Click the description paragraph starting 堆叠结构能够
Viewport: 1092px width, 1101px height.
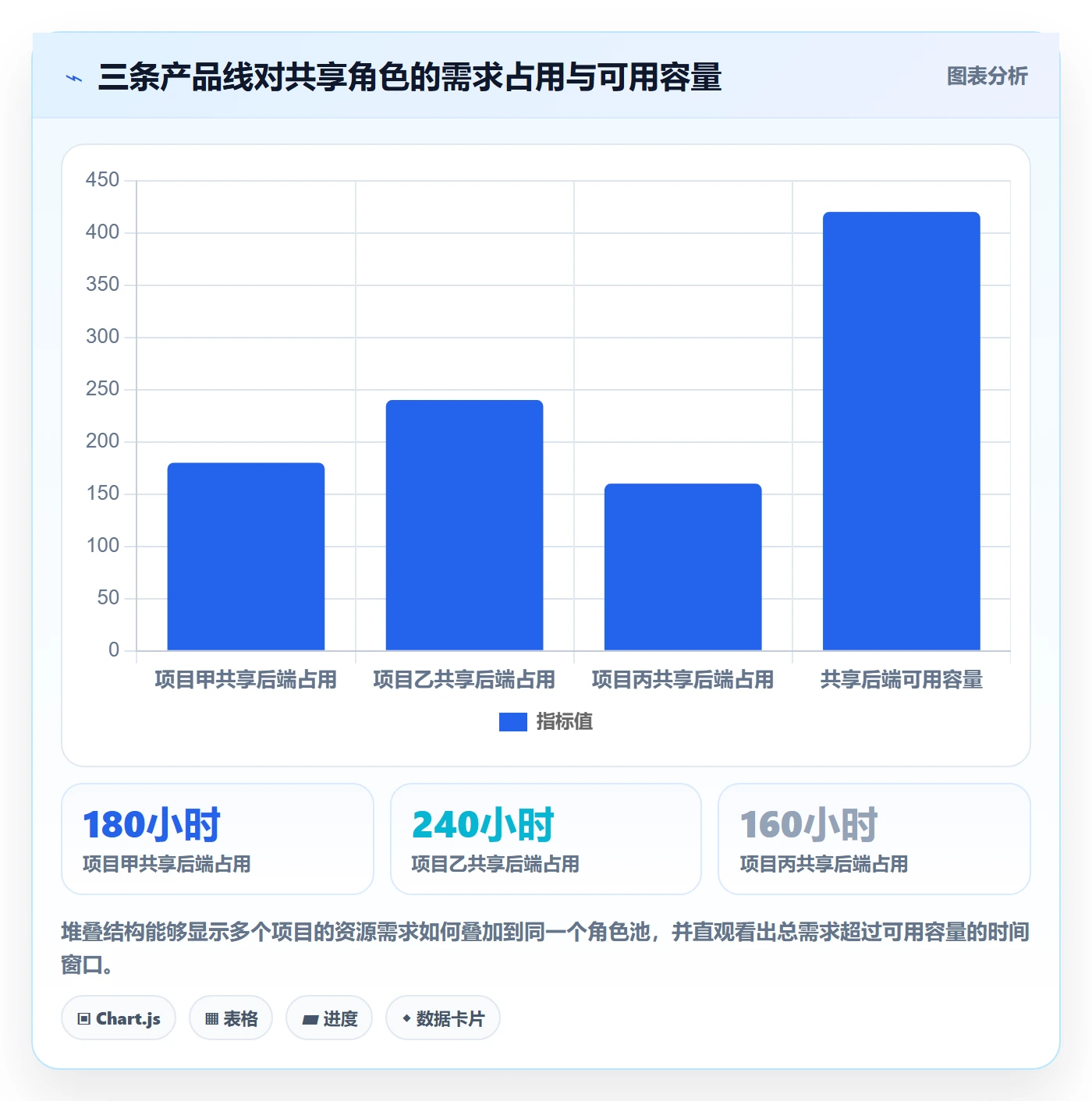pyautogui.click(x=545, y=948)
